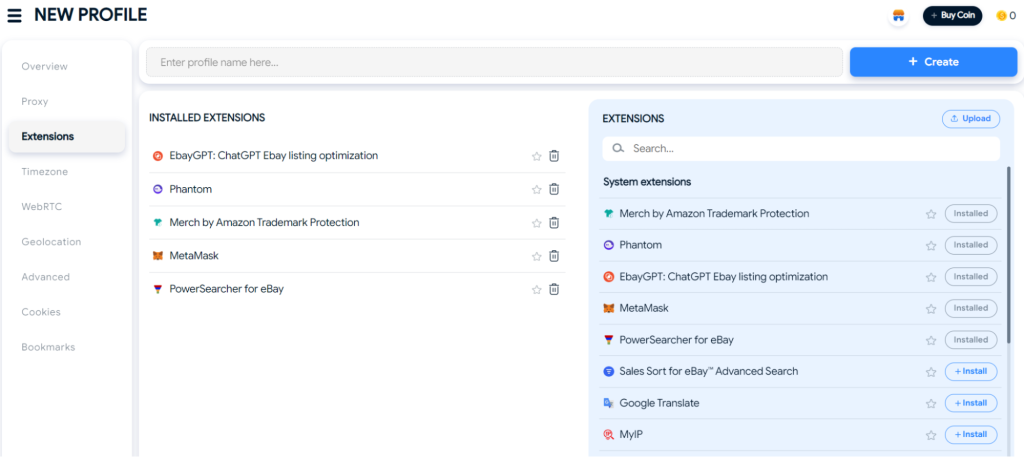Focus the extensions search field
The height and width of the screenshot is (457, 1024).
[x=801, y=148]
